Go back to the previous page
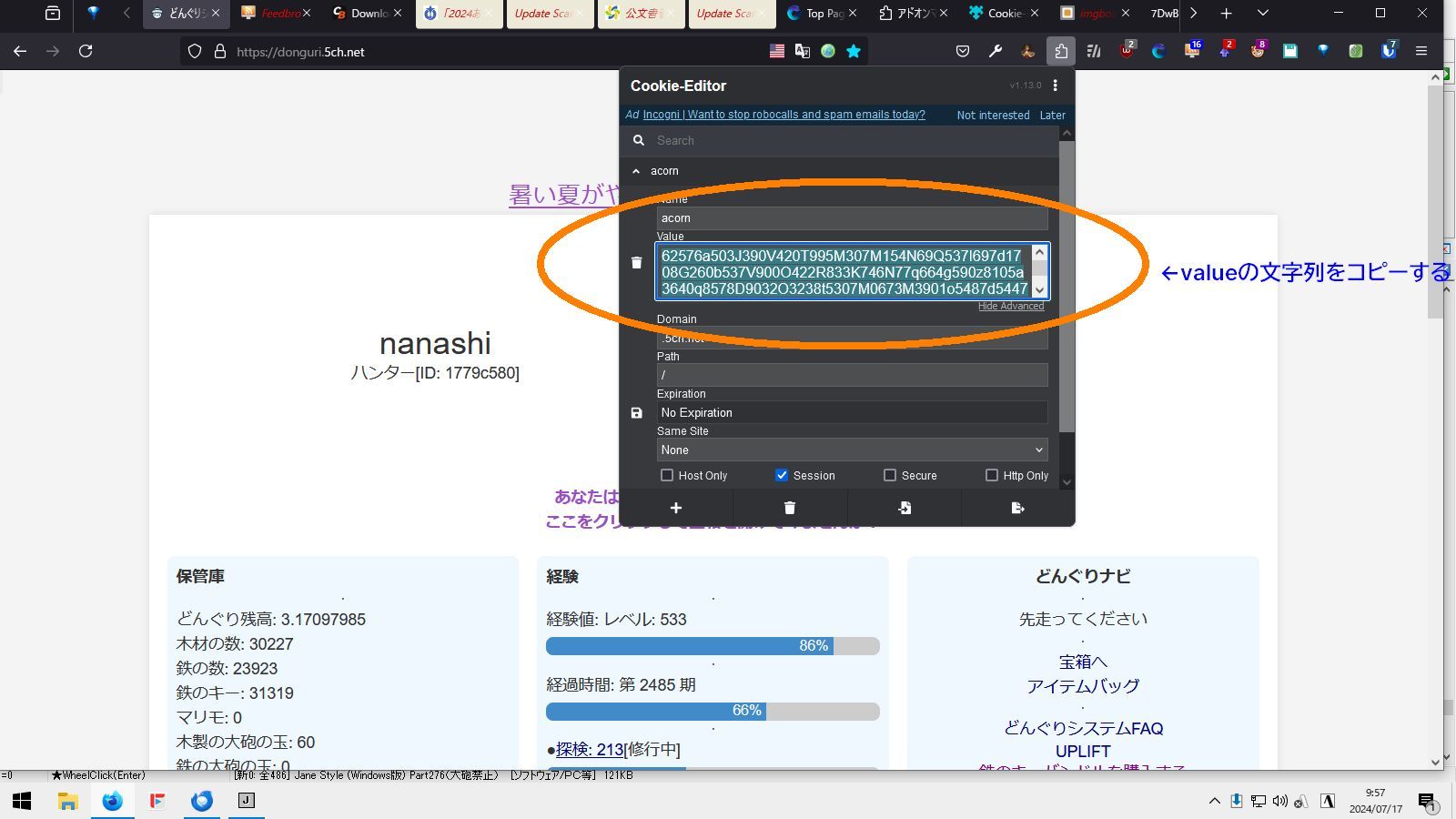Viewport: 1456px width, 819px height. (20, 52)
